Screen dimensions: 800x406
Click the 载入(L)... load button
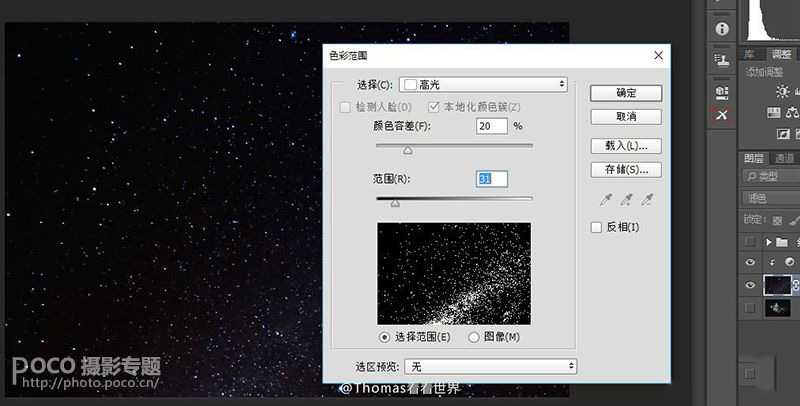(x=626, y=145)
